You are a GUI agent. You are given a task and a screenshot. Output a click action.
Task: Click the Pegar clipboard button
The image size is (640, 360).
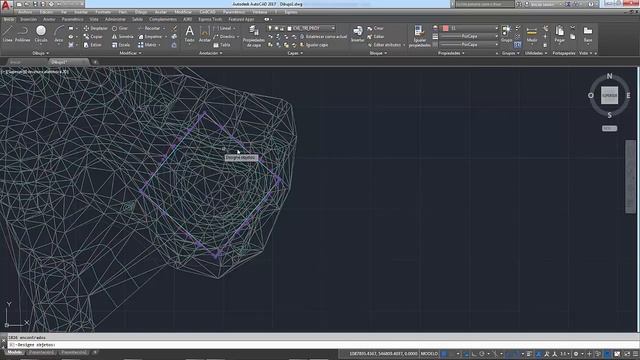(x=560, y=34)
